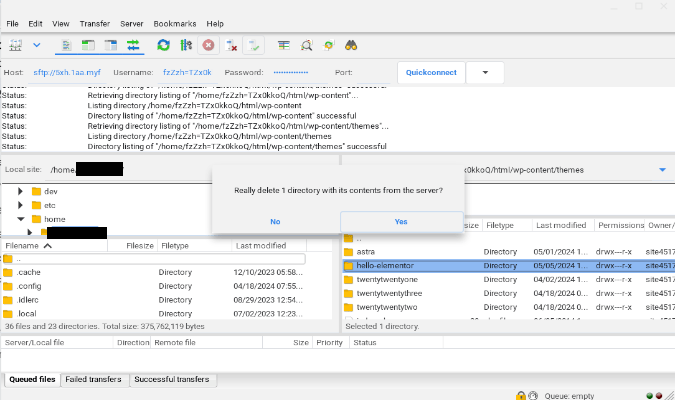This screenshot has width=675, height=400.
Task: Disconnect from server icon
Action: 231,45
